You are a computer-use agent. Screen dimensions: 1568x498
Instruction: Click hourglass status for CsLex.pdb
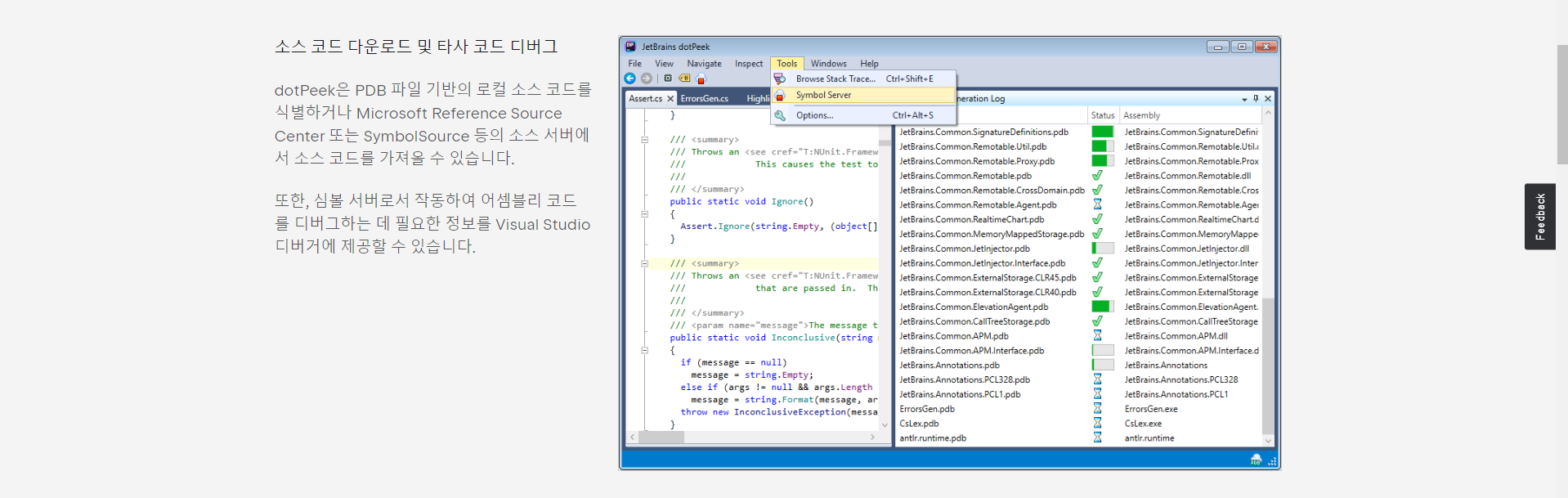point(1097,424)
